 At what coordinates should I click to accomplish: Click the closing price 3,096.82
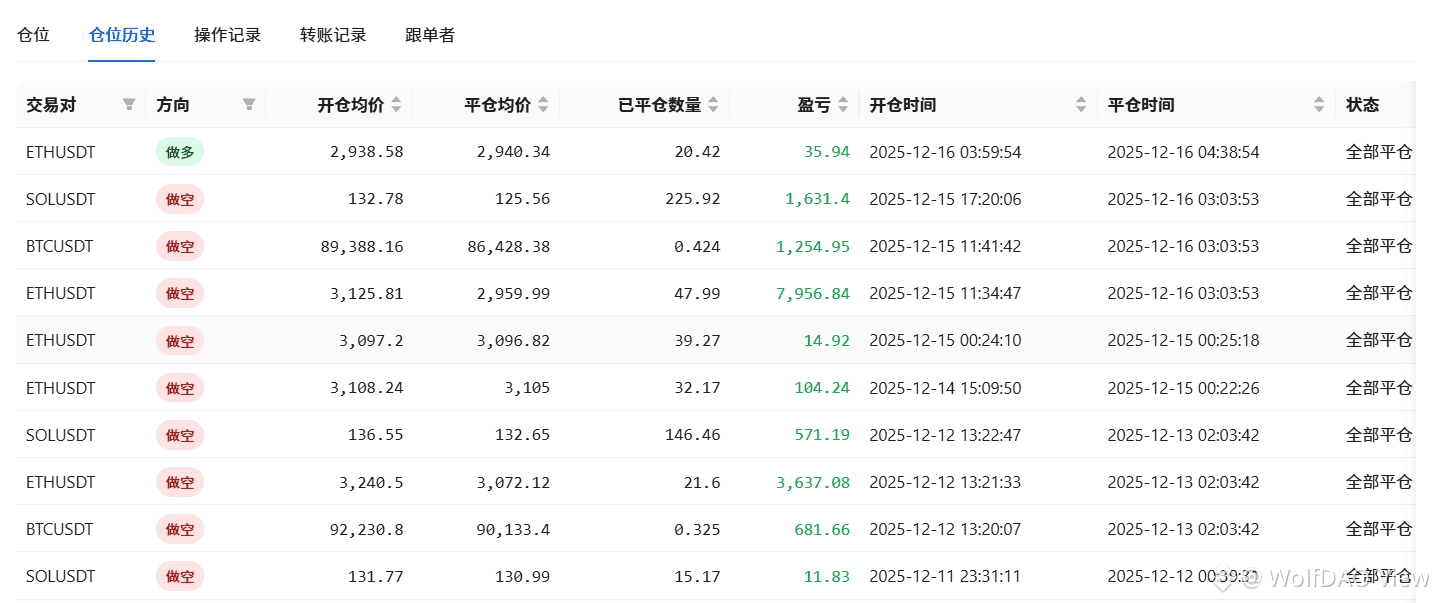[514, 340]
